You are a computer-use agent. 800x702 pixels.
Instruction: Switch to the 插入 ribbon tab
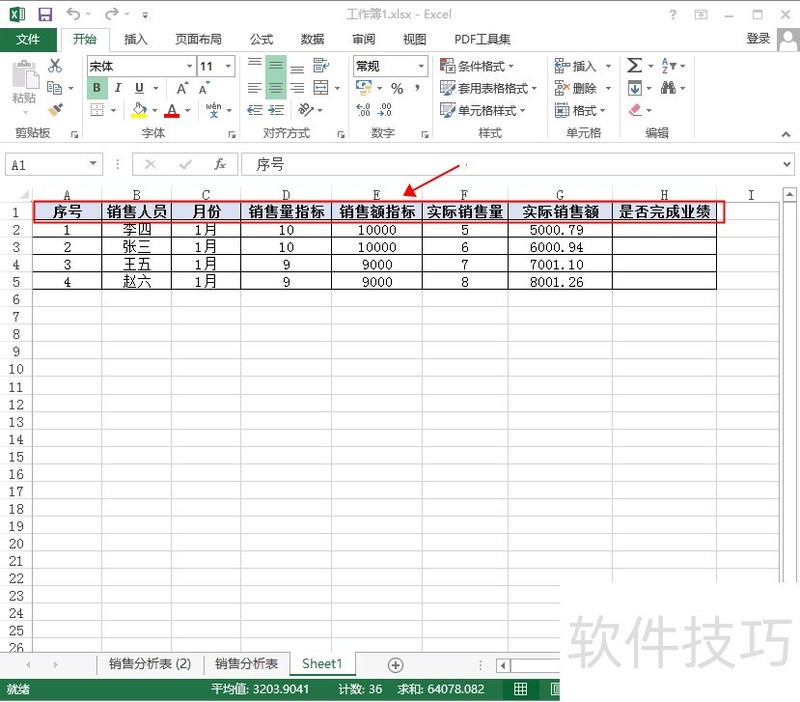pyautogui.click(x=136, y=39)
